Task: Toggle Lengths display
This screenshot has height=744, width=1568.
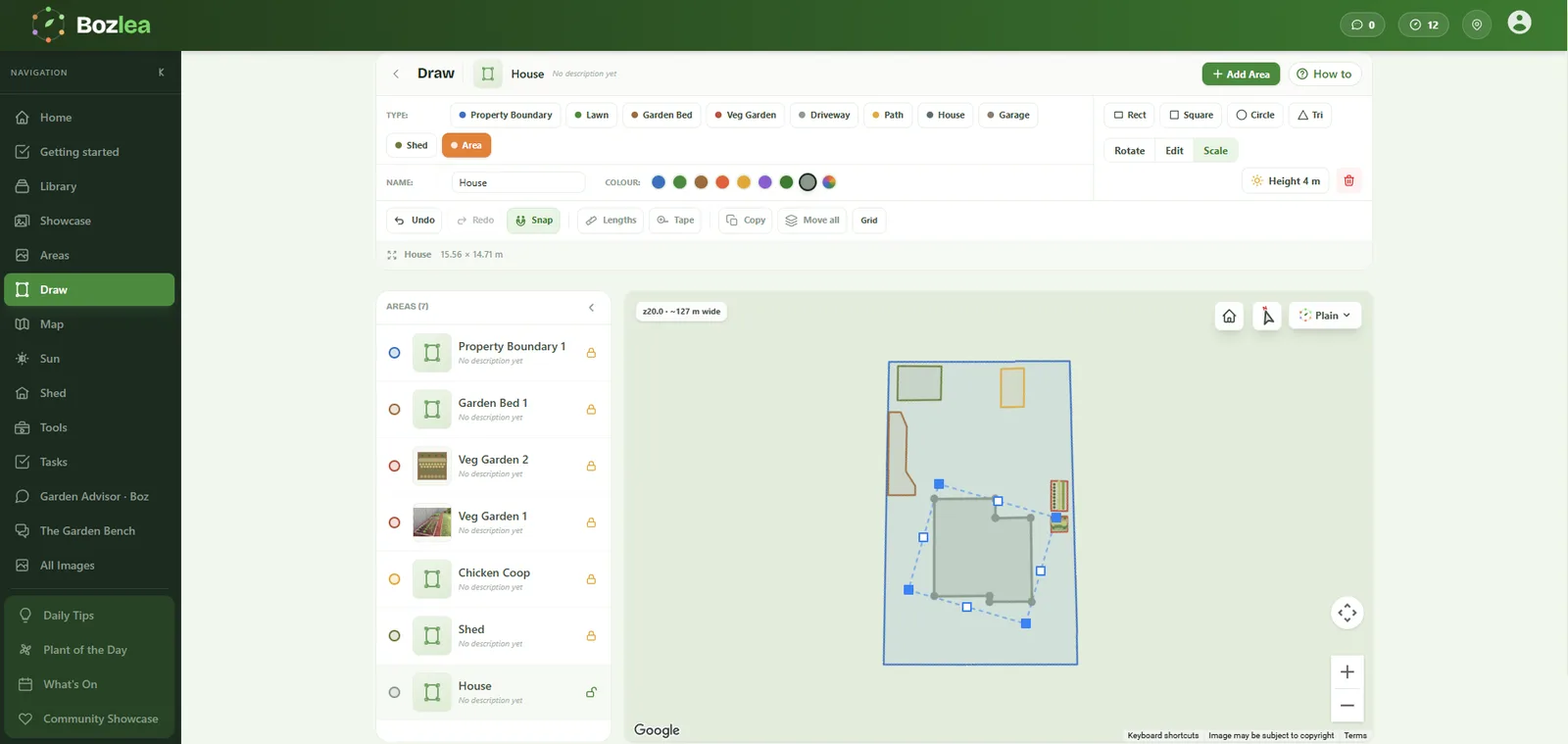Action: 611,221
